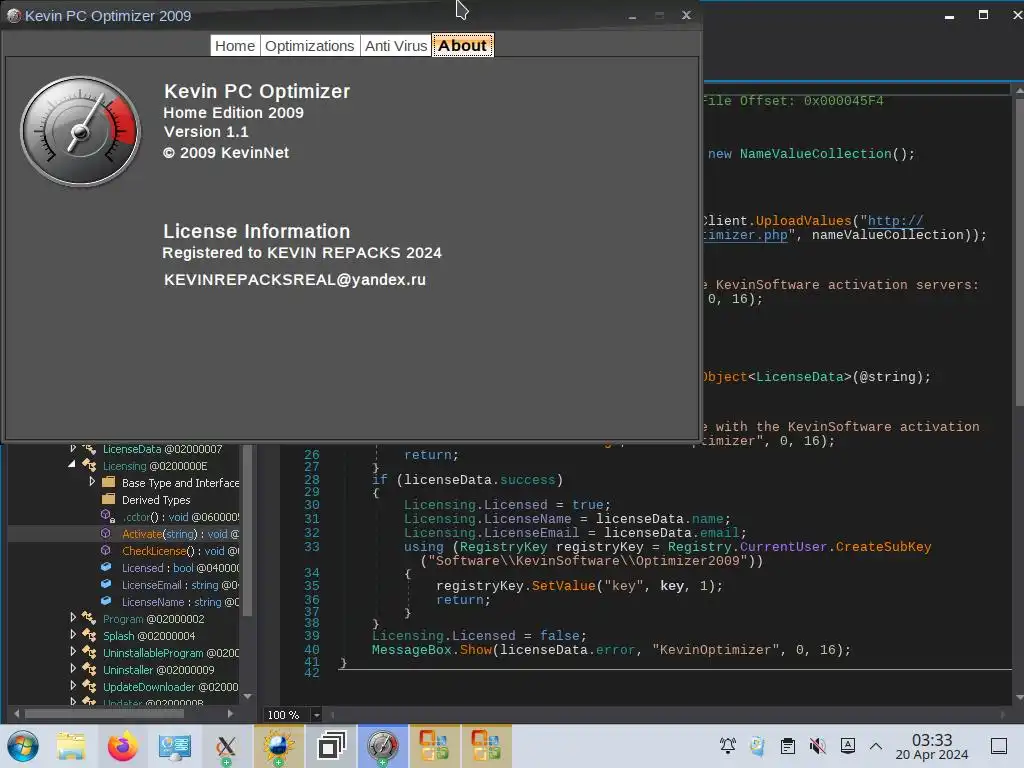
Task: Click the method icon beside .cctor()
Action: pyautogui.click(x=108, y=517)
